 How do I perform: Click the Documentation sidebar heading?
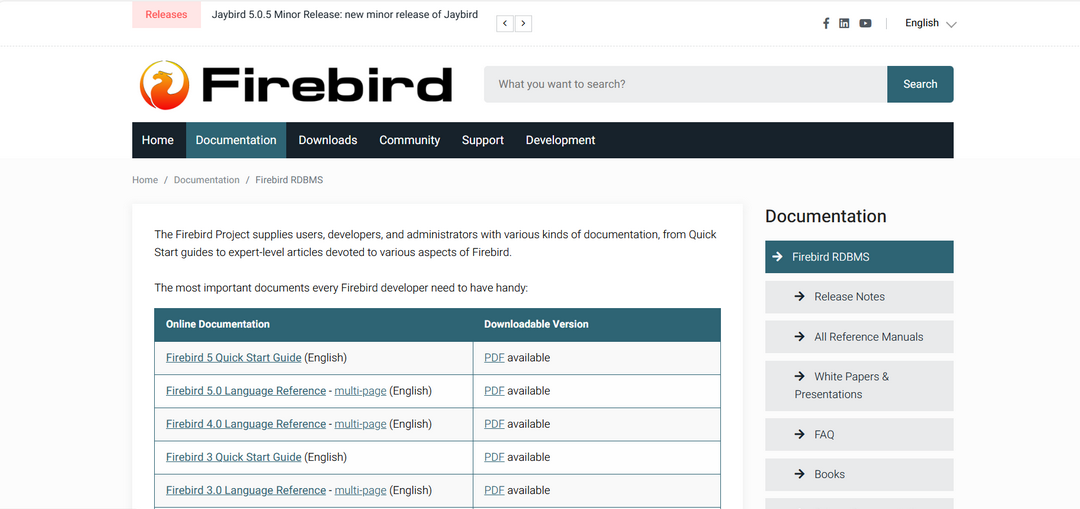coord(825,216)
